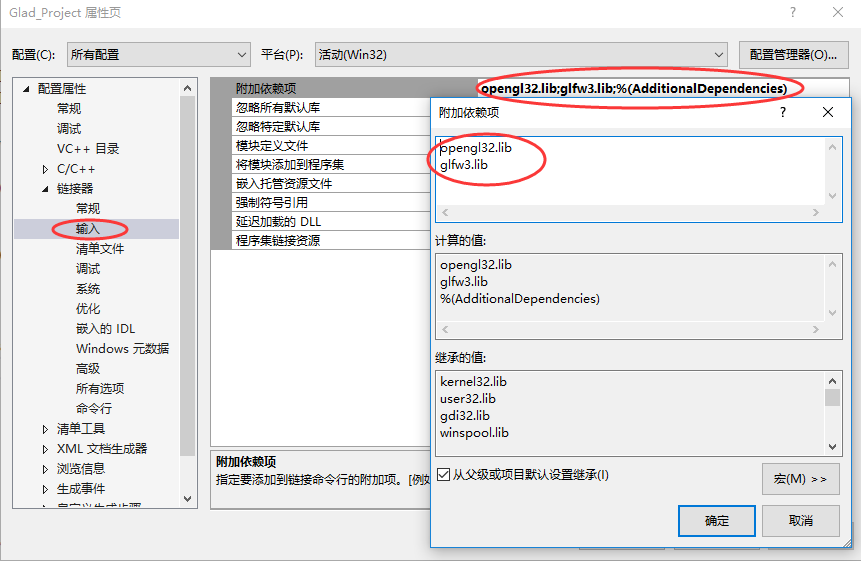The image size is (861, 561).
Task: Collapse the 链接器 tree node
Action: (45, 189)
